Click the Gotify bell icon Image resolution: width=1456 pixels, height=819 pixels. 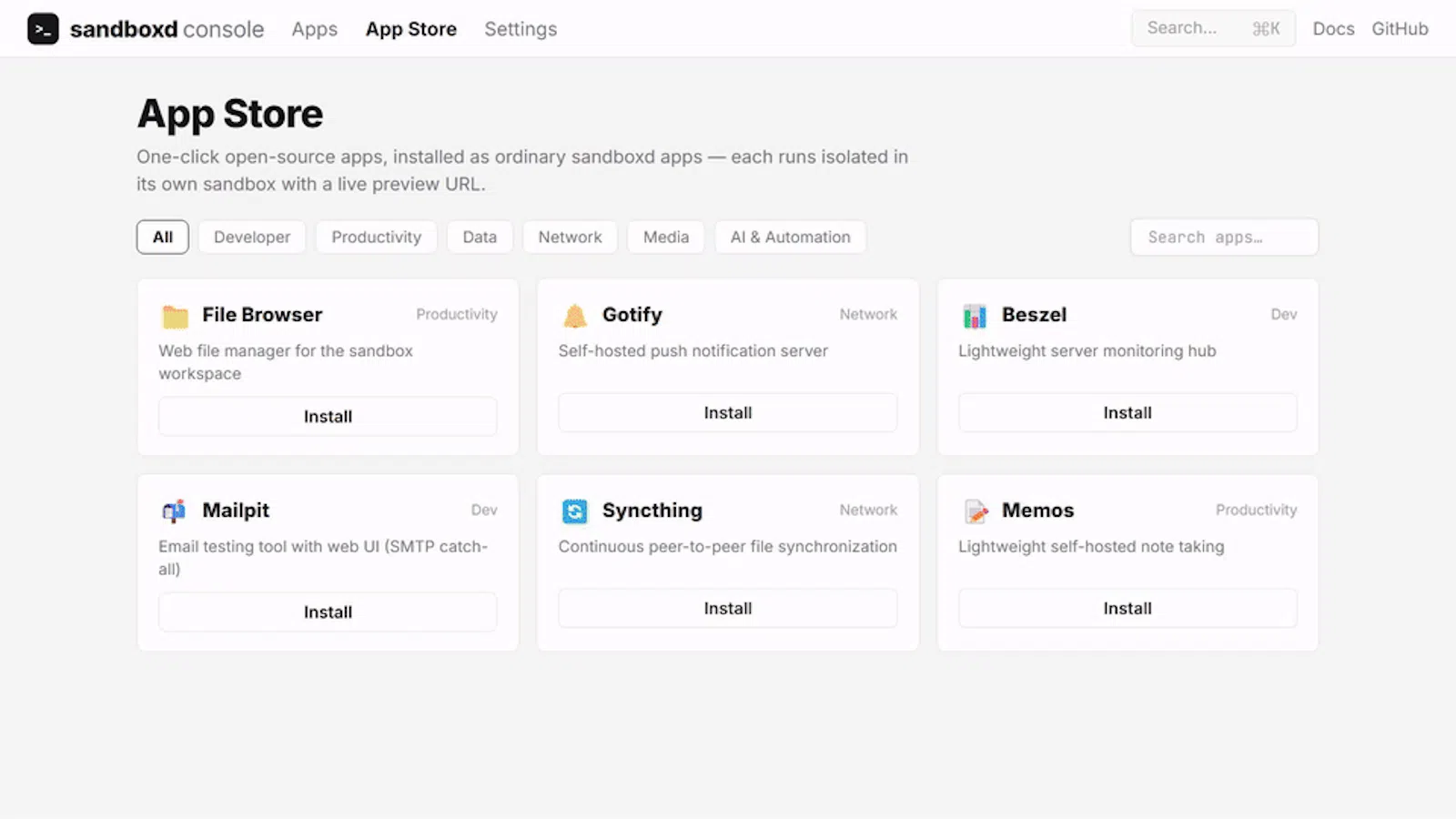[575, 316]
